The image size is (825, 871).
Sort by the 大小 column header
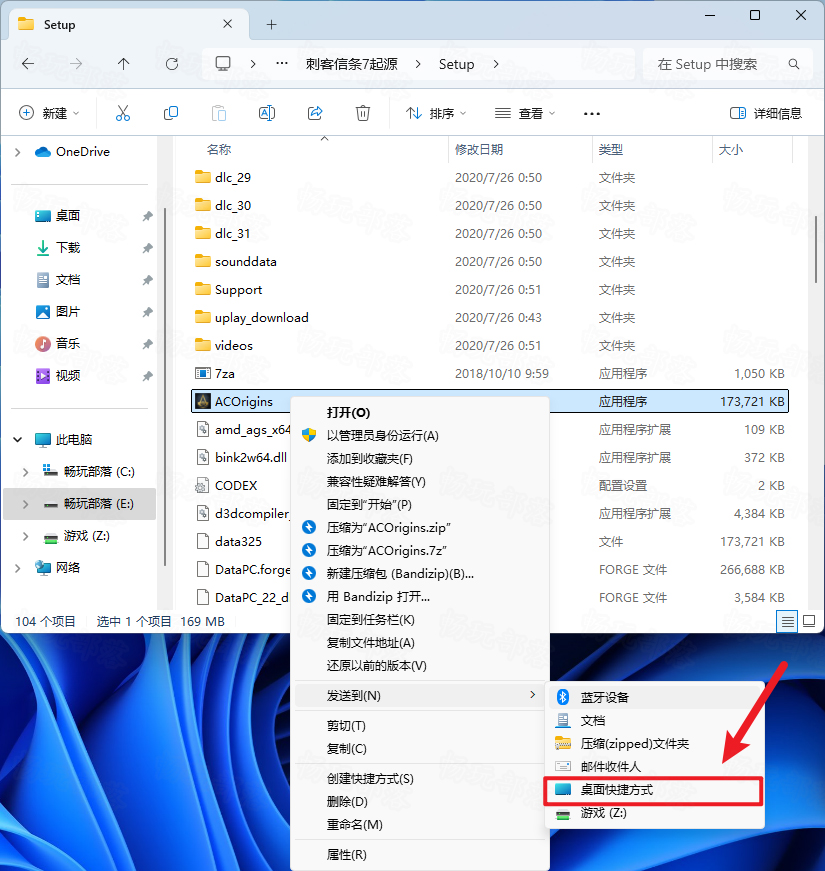tap(731, 149)
